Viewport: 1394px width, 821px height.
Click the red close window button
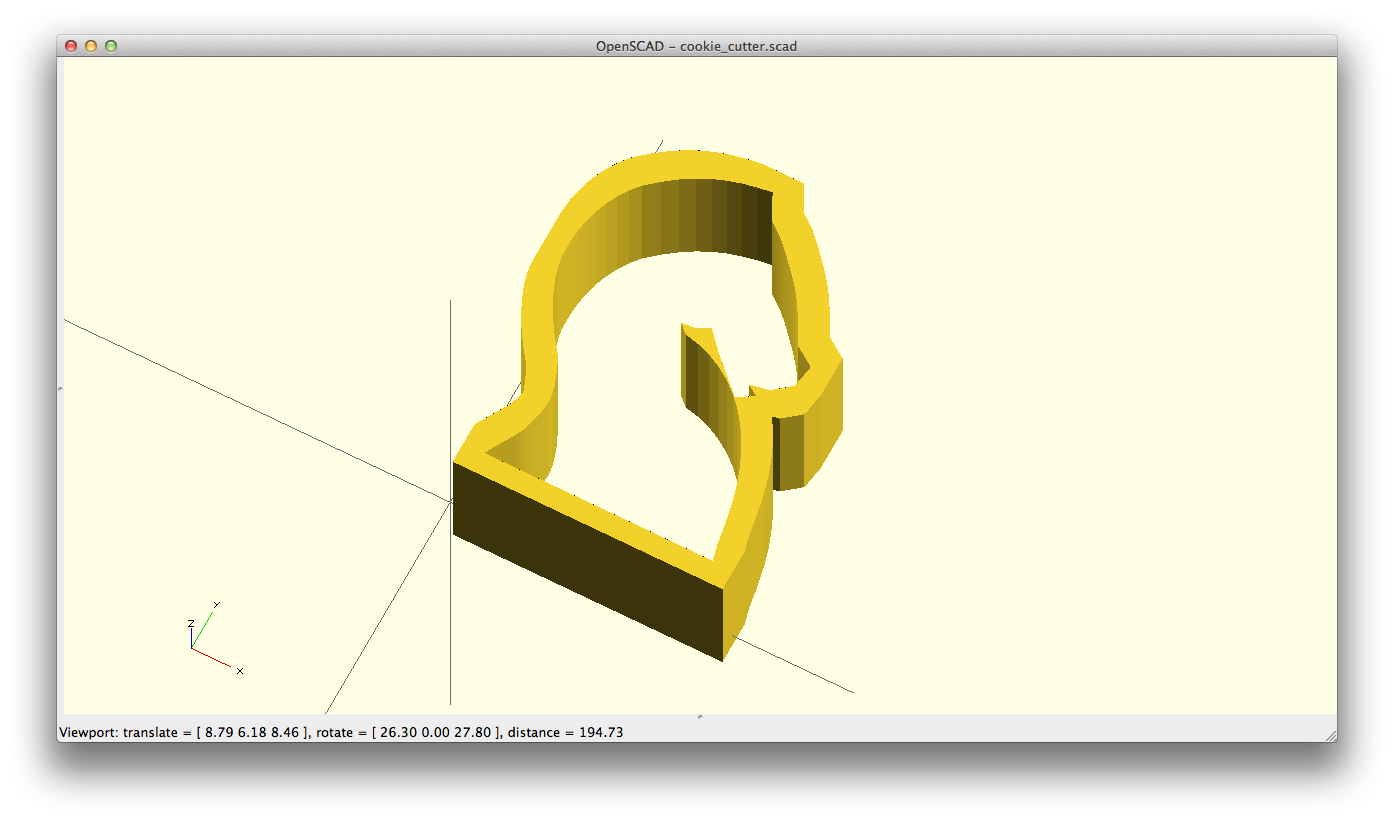71,46
